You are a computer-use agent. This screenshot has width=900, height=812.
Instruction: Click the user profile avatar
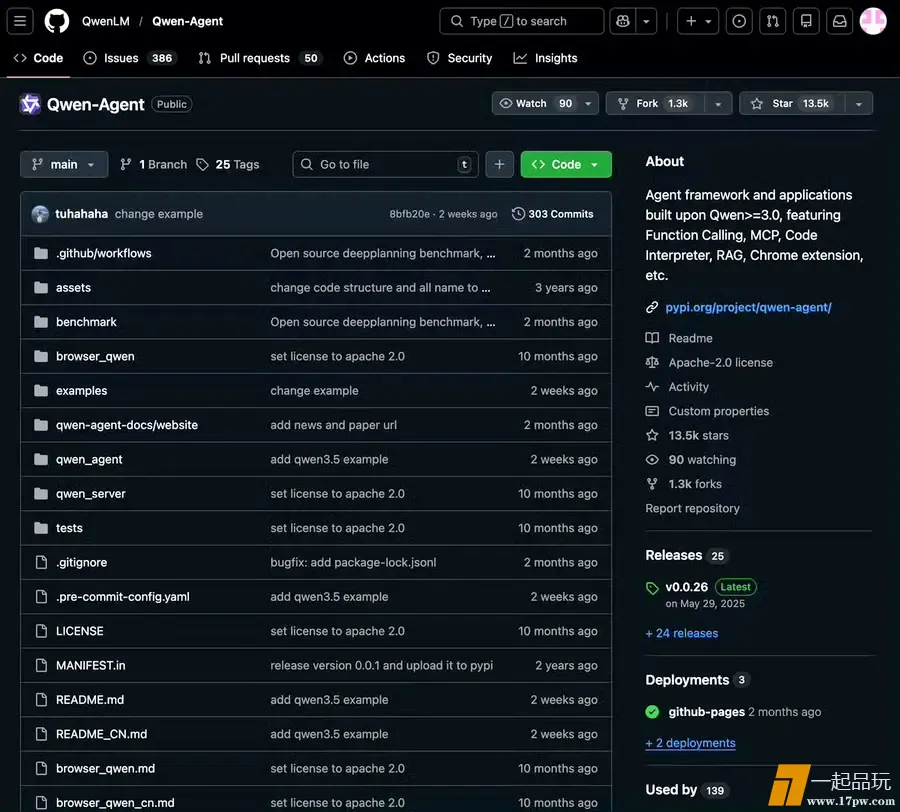coord(873,21)
